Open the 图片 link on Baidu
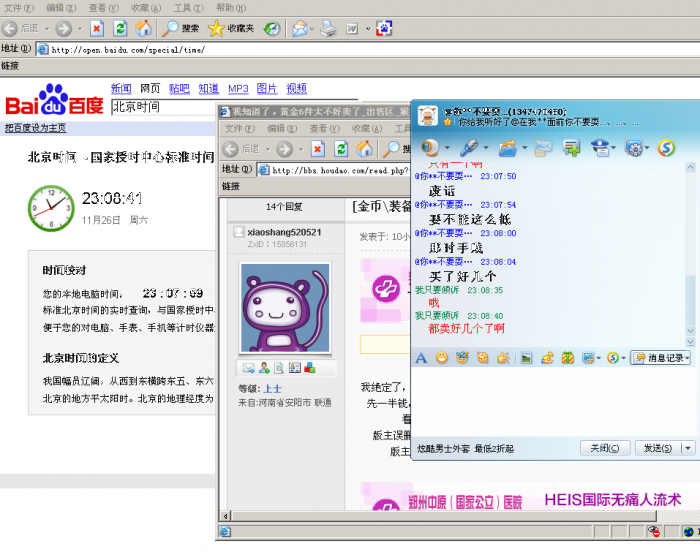 [267, 88]
